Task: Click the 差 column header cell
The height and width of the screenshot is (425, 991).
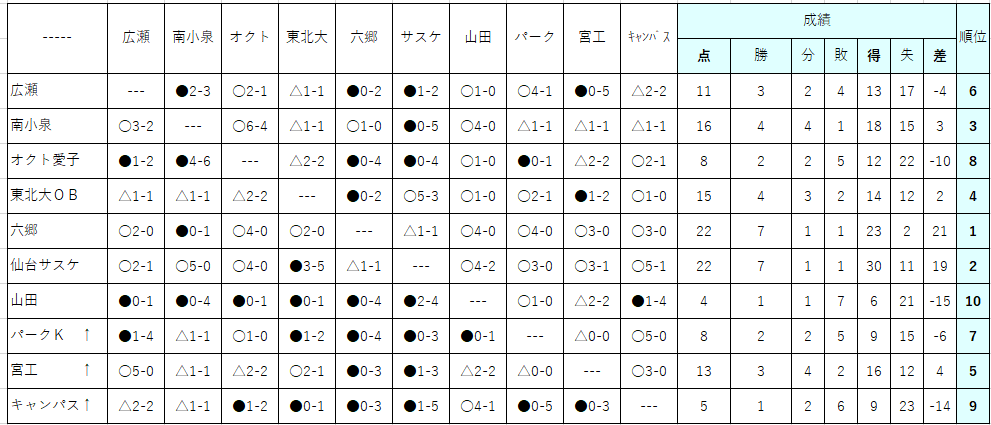Action: 940,56
